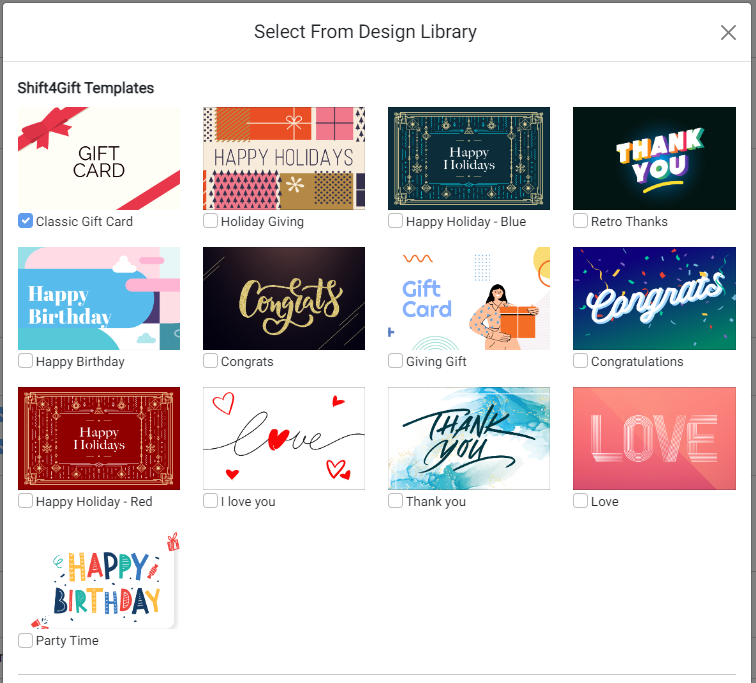Click the Classic Gift Card thumbnail image
This screenshot has height=683, width=756.
[x=99, y=159]
